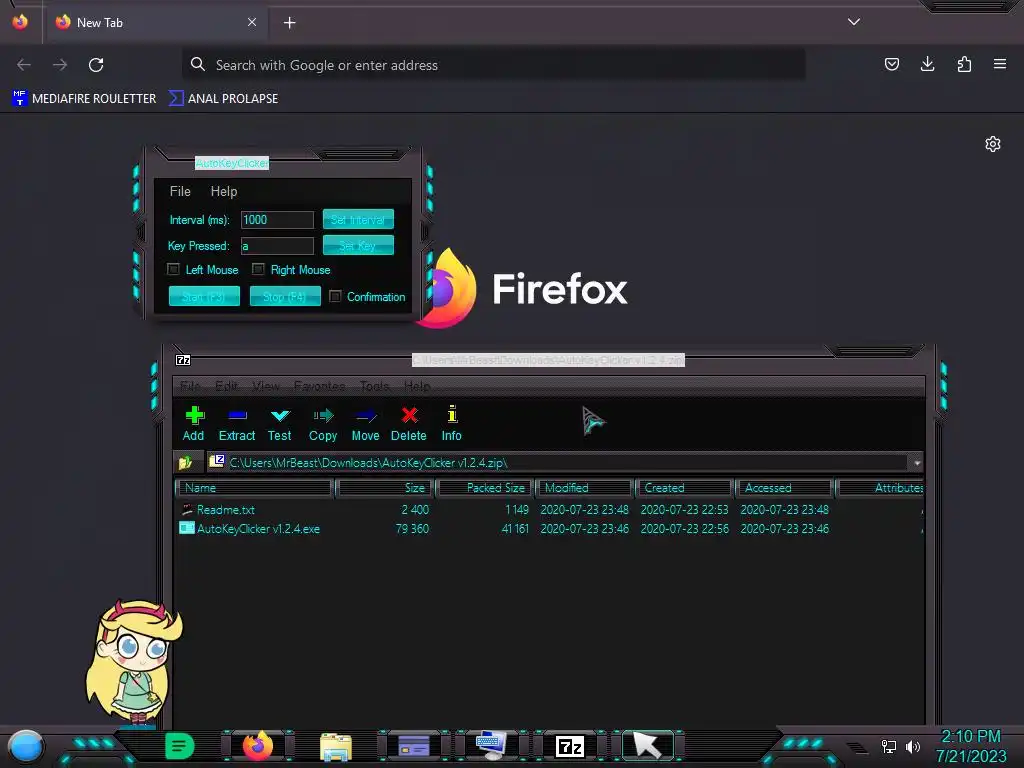The image size is (1024, 768).
Task: Click the Start (F3) button
Action: [x=204, y=296]
